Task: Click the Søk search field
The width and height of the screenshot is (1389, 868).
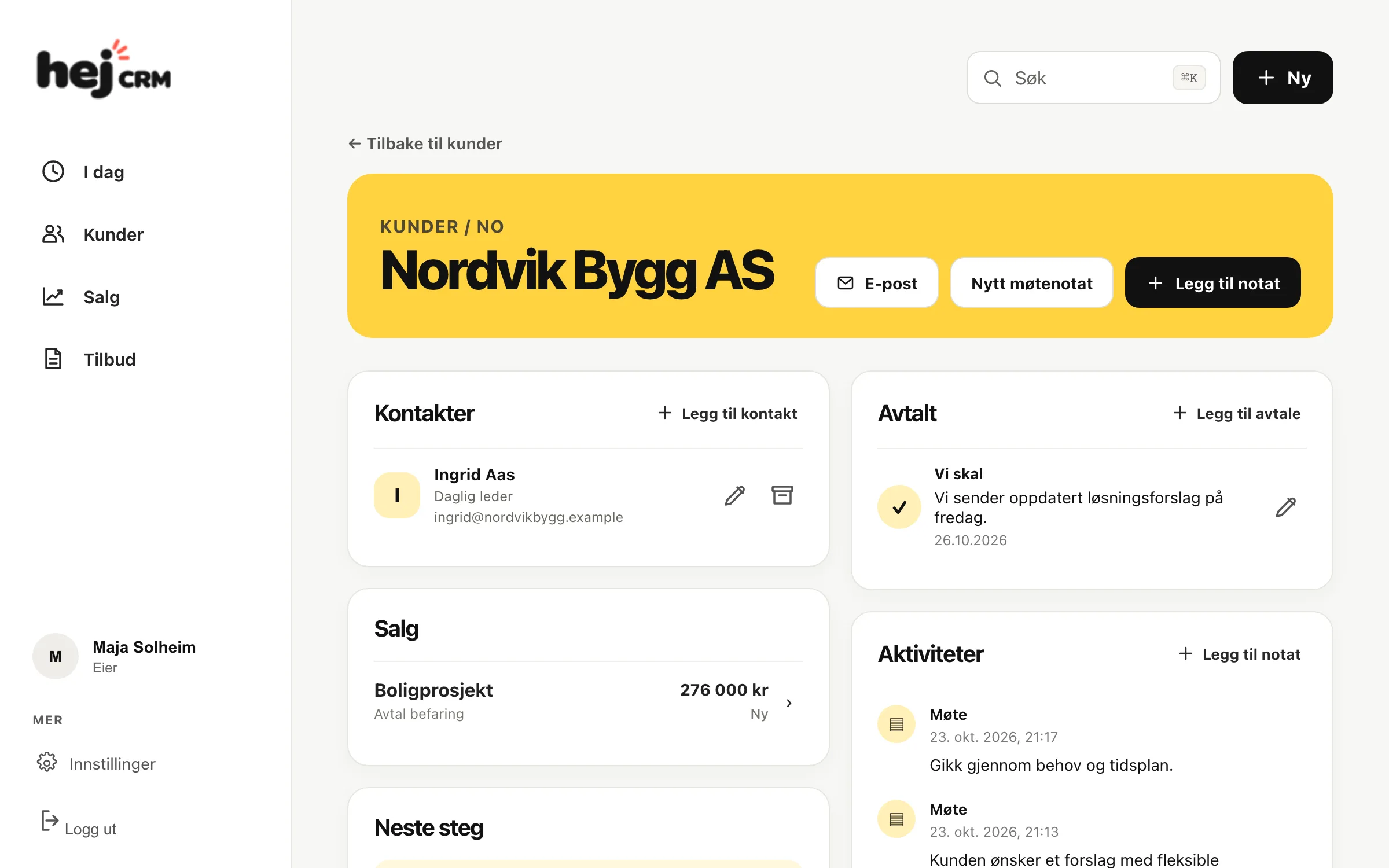Action: pos(1093,78)
